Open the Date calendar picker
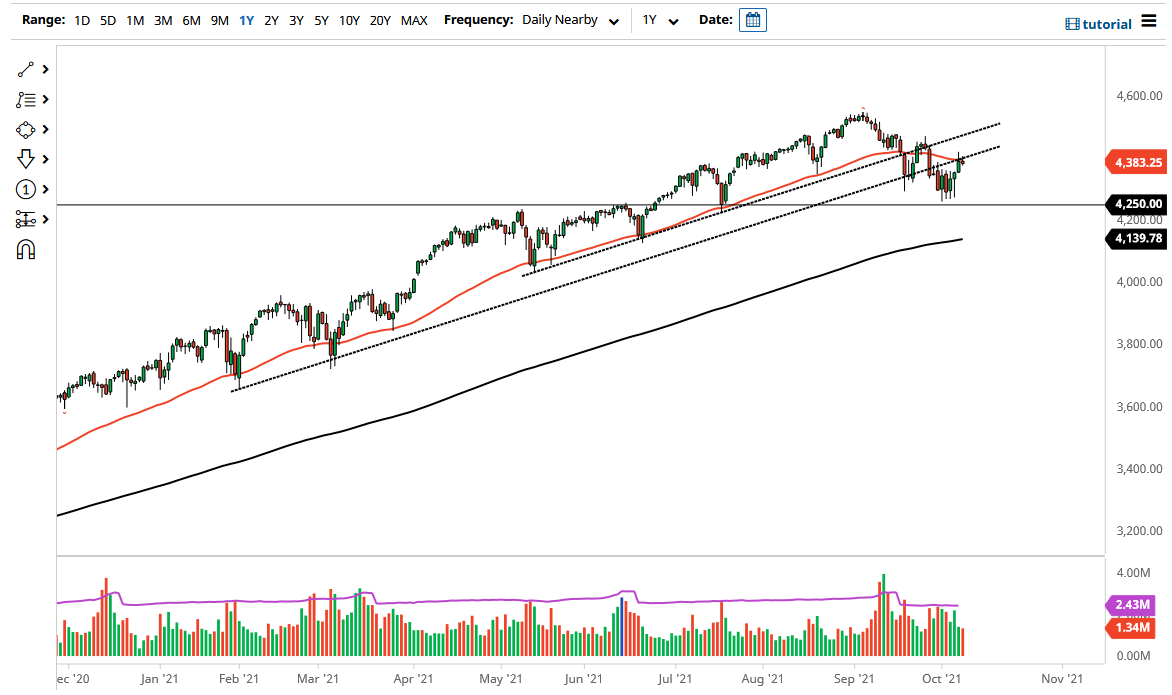Viewport: 1172px width, 695px height. tap(752, 19)
